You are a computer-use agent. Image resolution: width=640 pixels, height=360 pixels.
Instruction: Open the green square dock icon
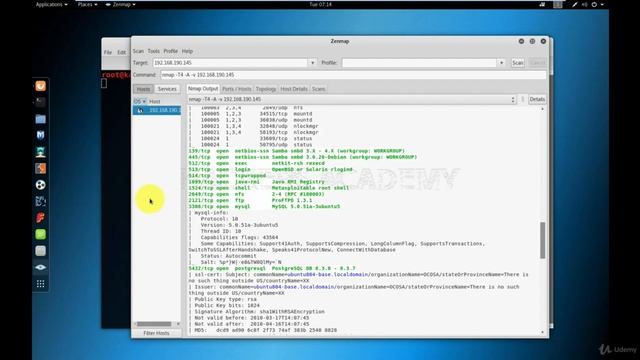(x=40, y=234)
